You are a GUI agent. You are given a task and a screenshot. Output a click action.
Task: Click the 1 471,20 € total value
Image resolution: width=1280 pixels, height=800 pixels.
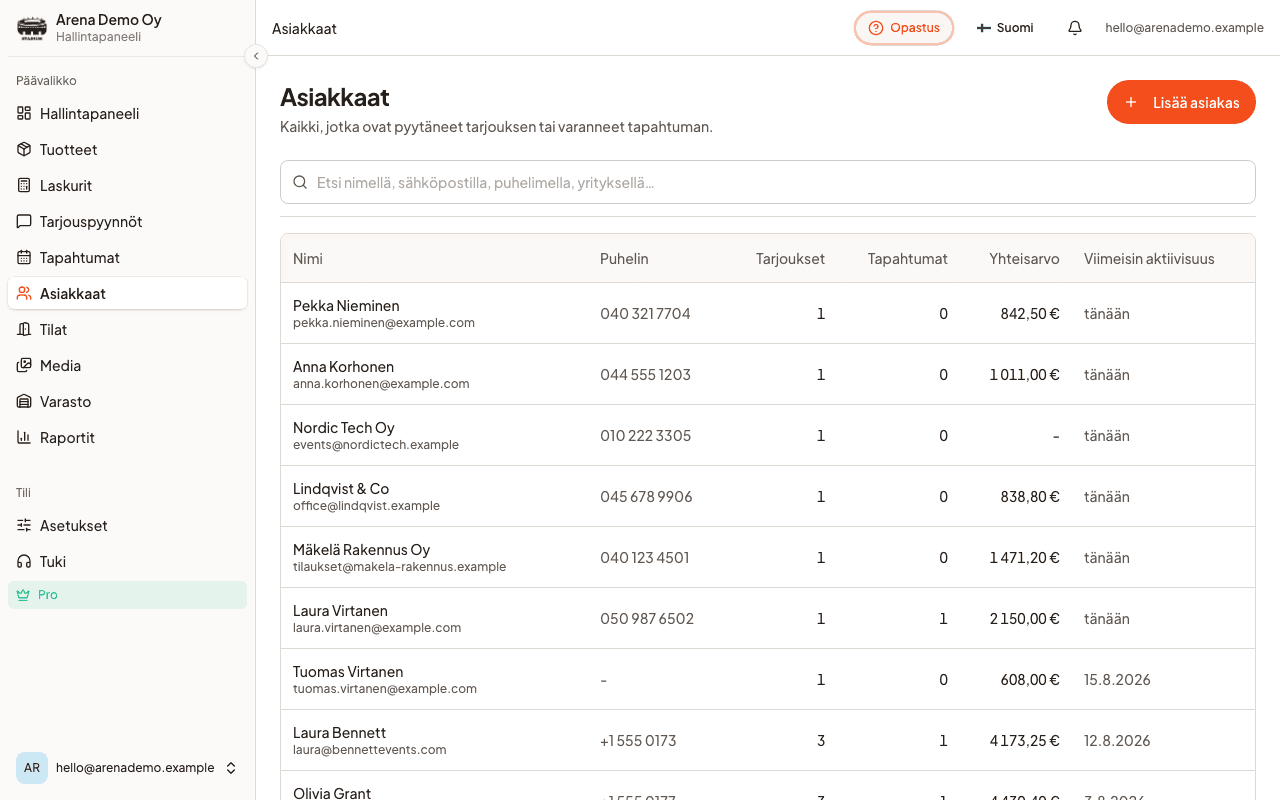[x=1025, y=558]
